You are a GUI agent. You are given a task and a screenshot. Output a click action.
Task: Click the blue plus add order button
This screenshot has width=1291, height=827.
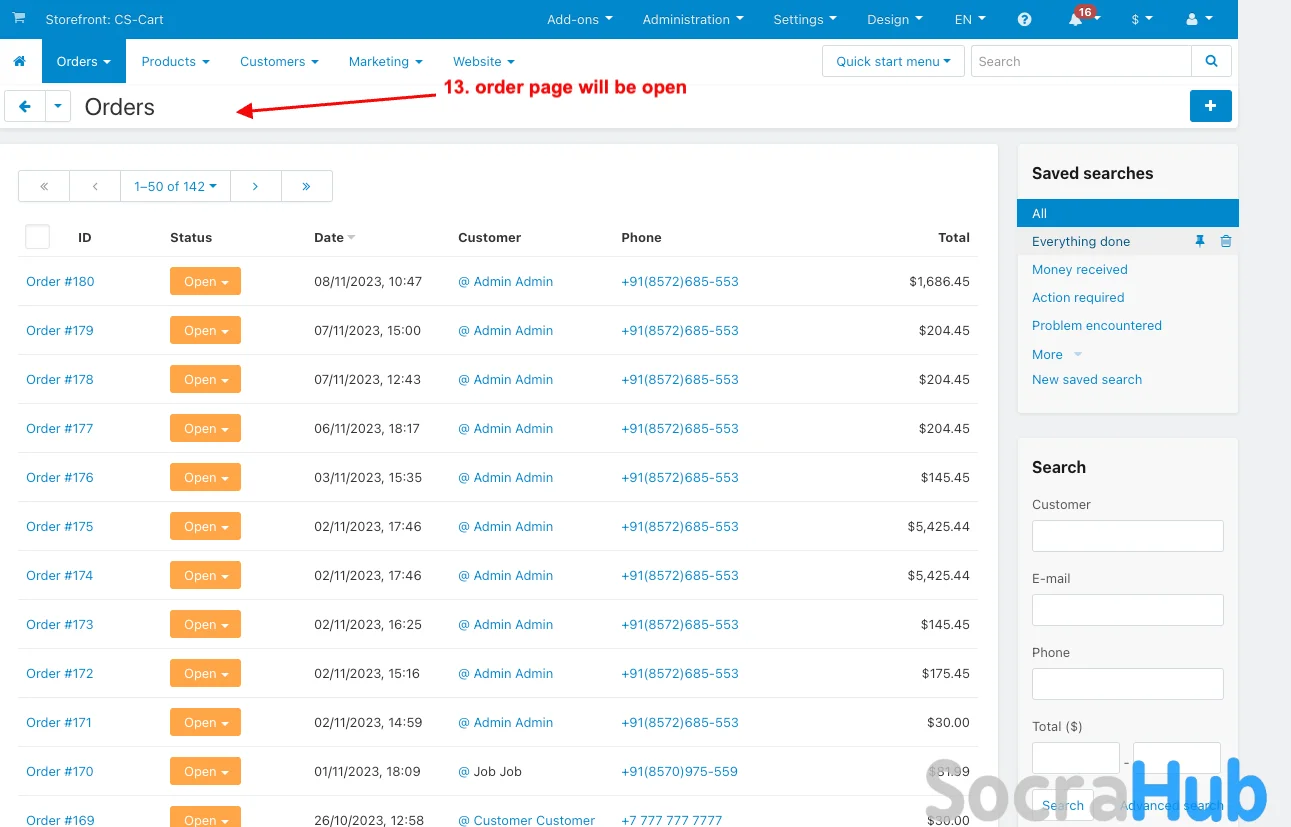(x=1210, y=106)
